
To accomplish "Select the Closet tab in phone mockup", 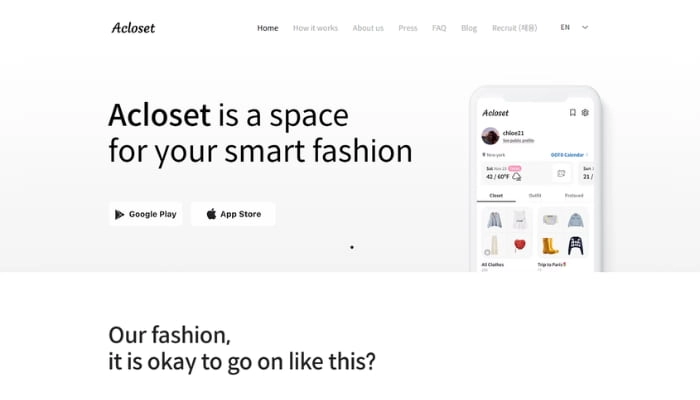I will click(x=496, y=196).
